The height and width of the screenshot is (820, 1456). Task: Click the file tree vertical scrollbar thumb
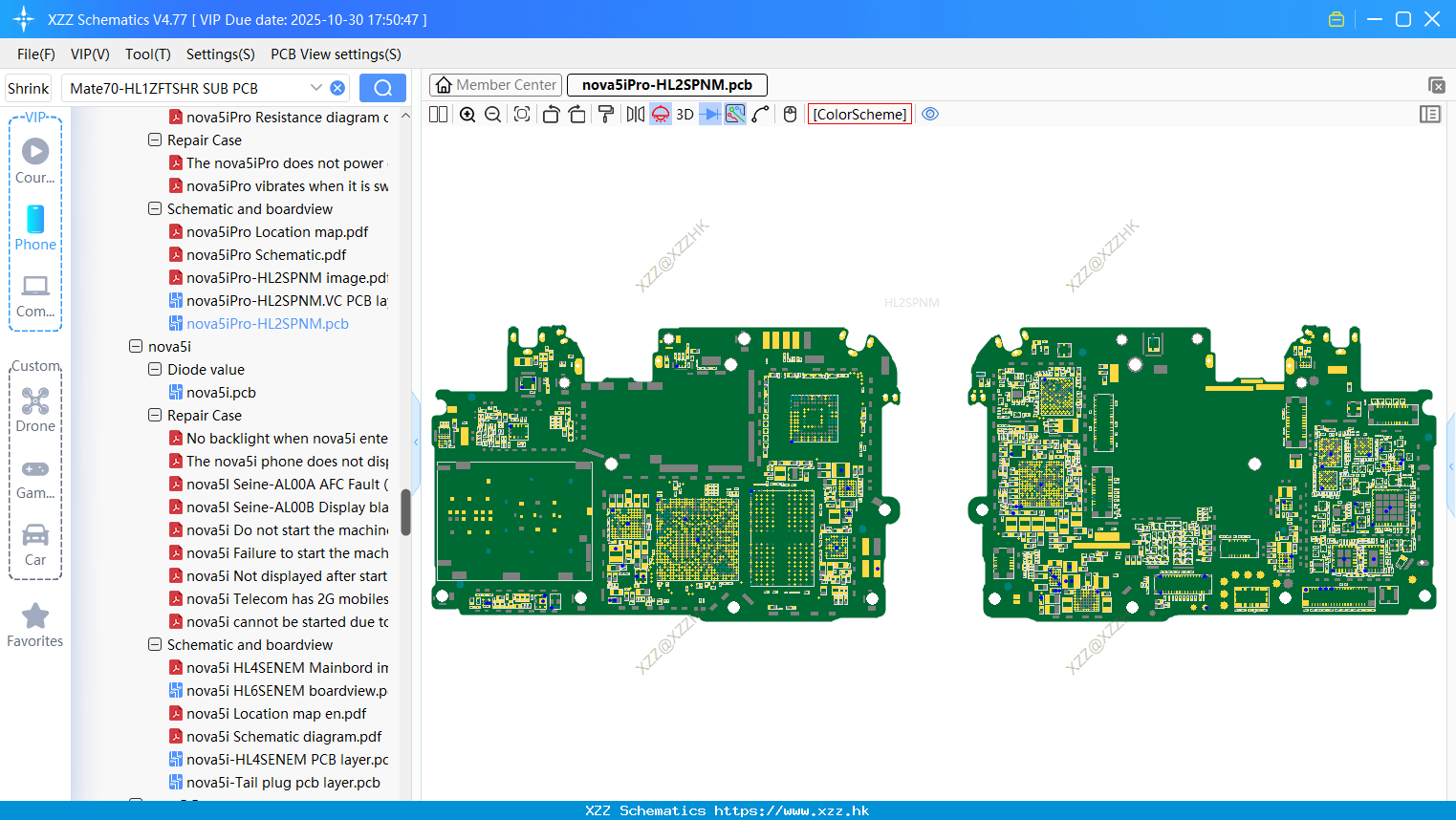(405, 513)
